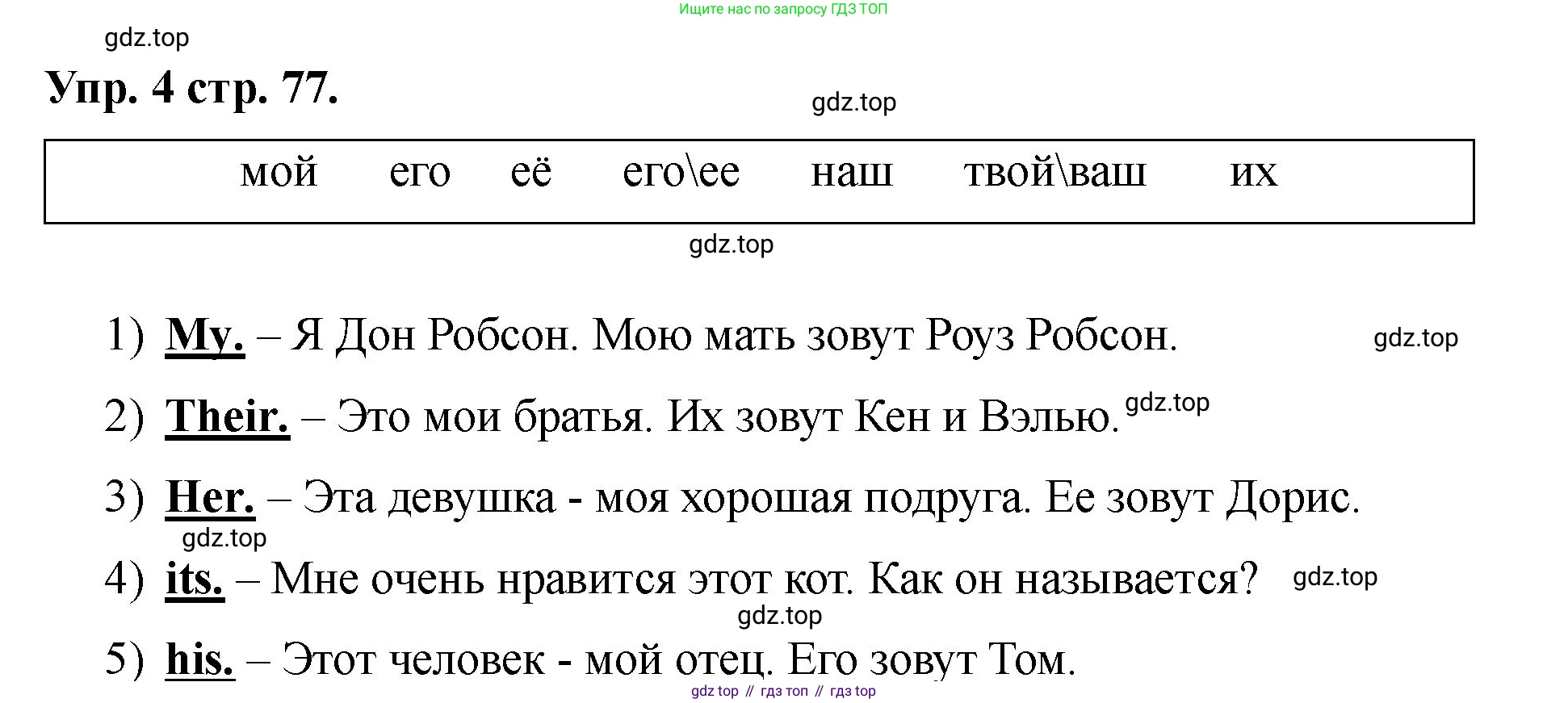Select the underlined answer "Her."
This screenshot has width=1568, height=703.
pyautogui.click(x=210, y=497)
